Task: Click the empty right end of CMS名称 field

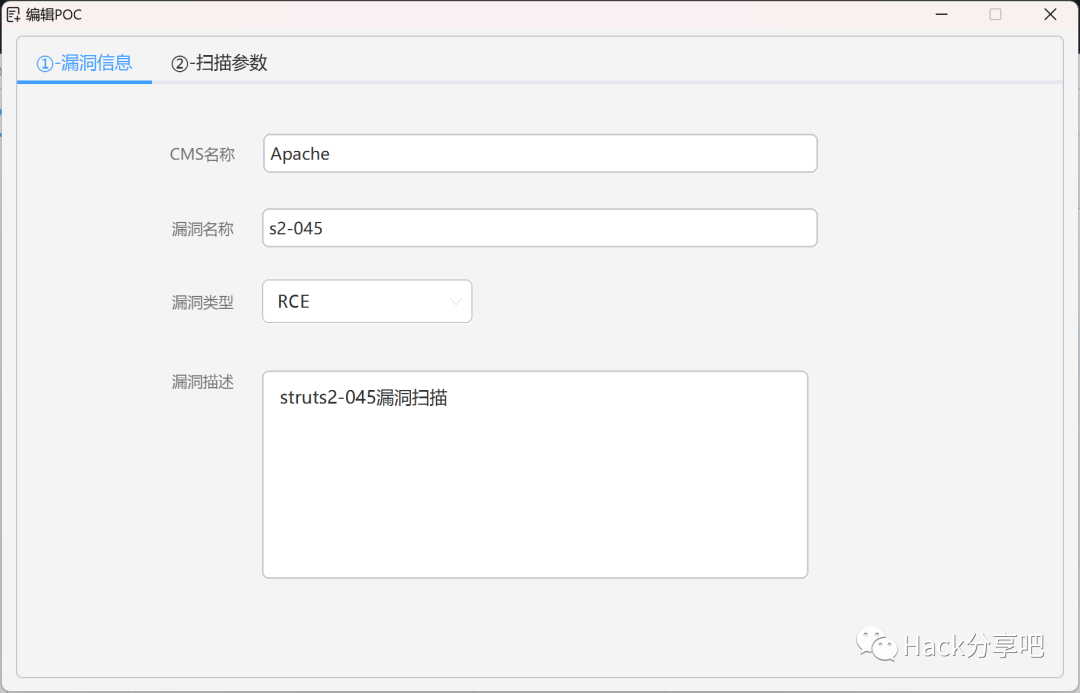Action: pos(760,154)
